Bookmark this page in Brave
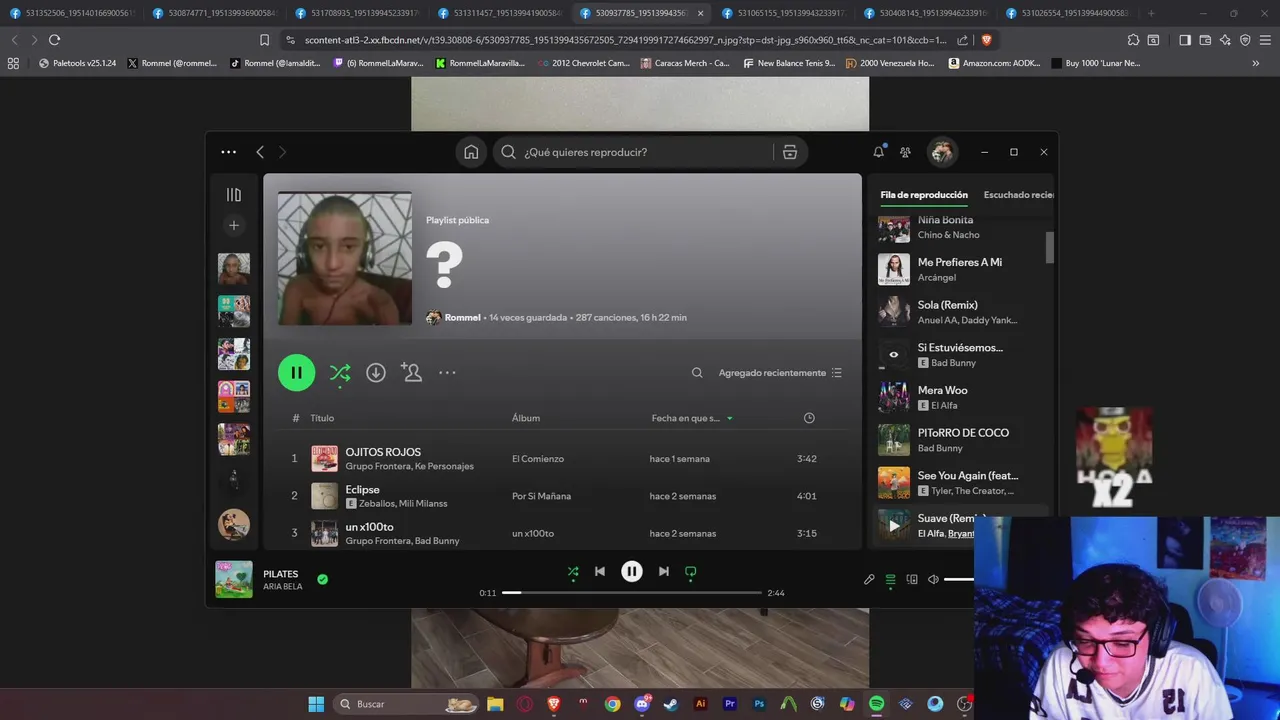Screen dimensions: 1280x720 click(x=264, y=40)
